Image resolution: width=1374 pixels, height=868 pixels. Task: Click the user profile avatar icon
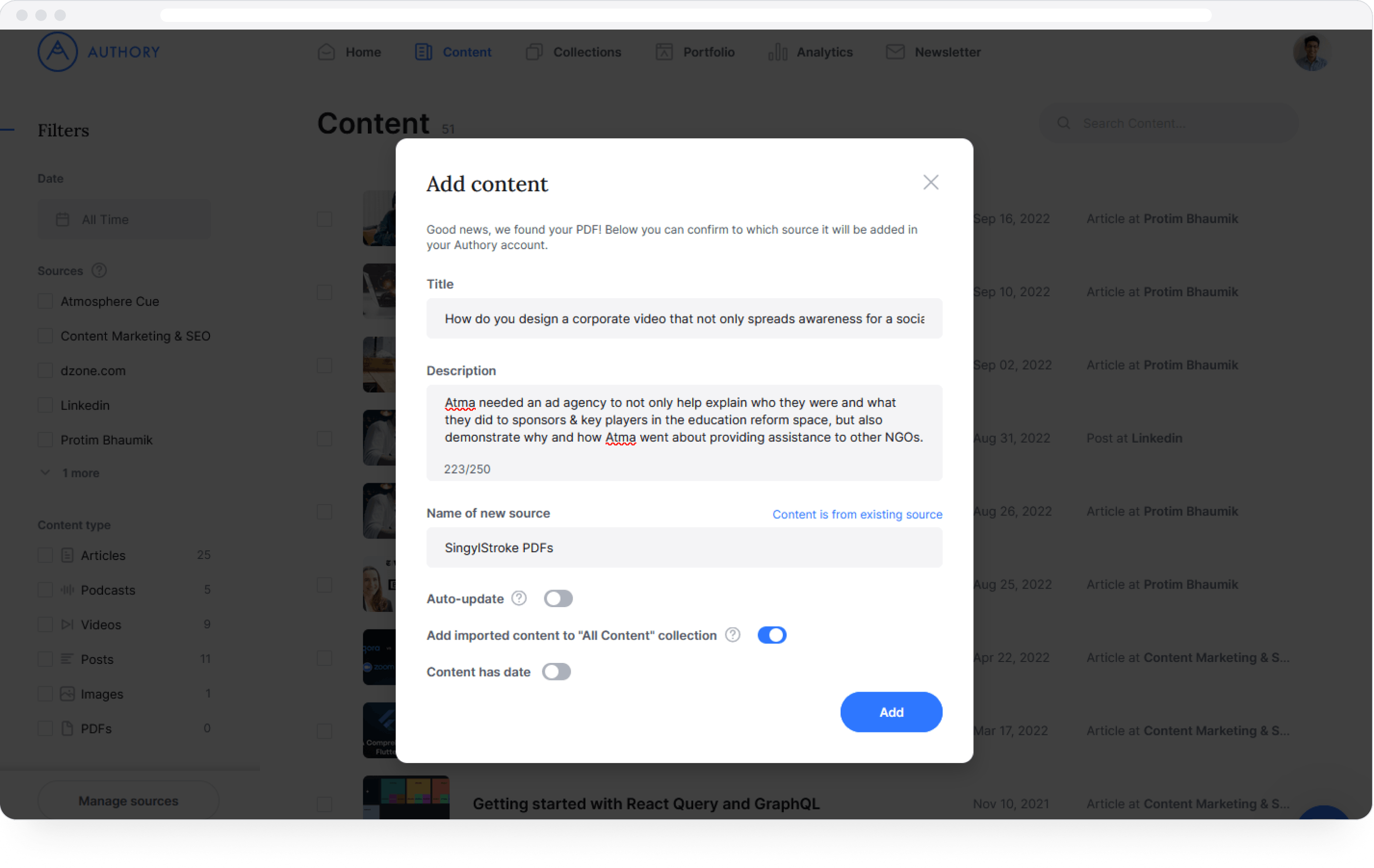tap(1312, 51)
